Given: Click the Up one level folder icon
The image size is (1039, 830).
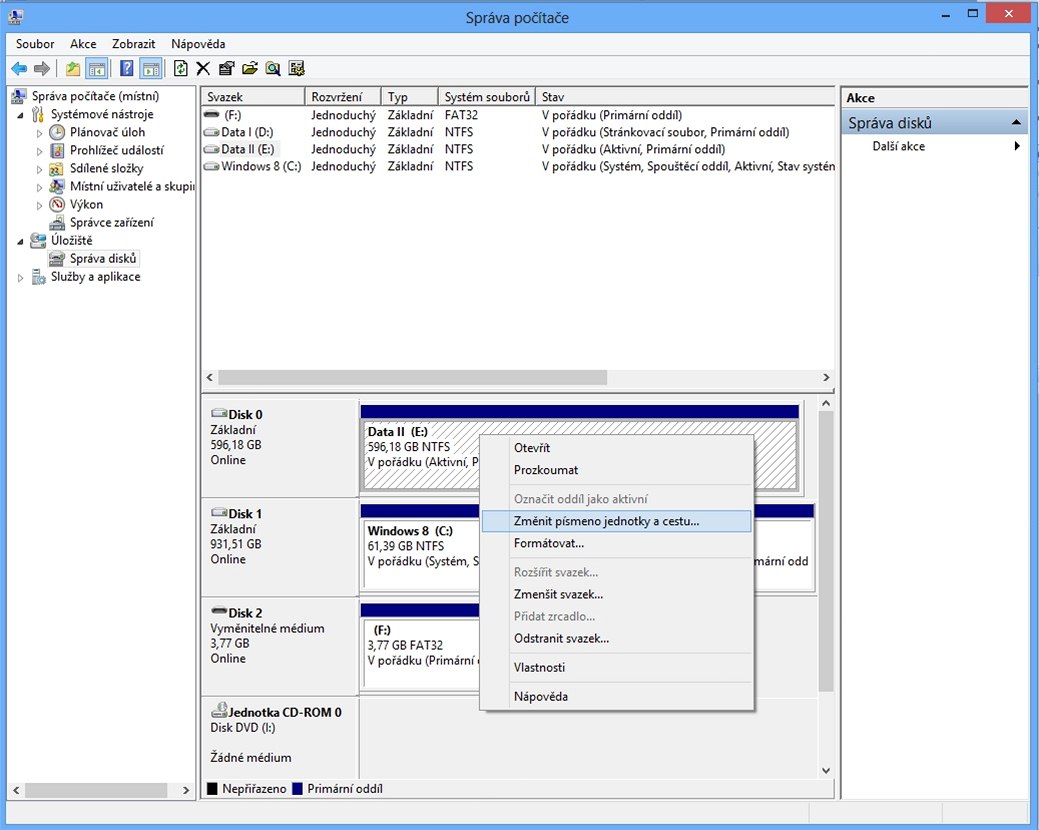Looking at the screenshot, I should 73,68.
